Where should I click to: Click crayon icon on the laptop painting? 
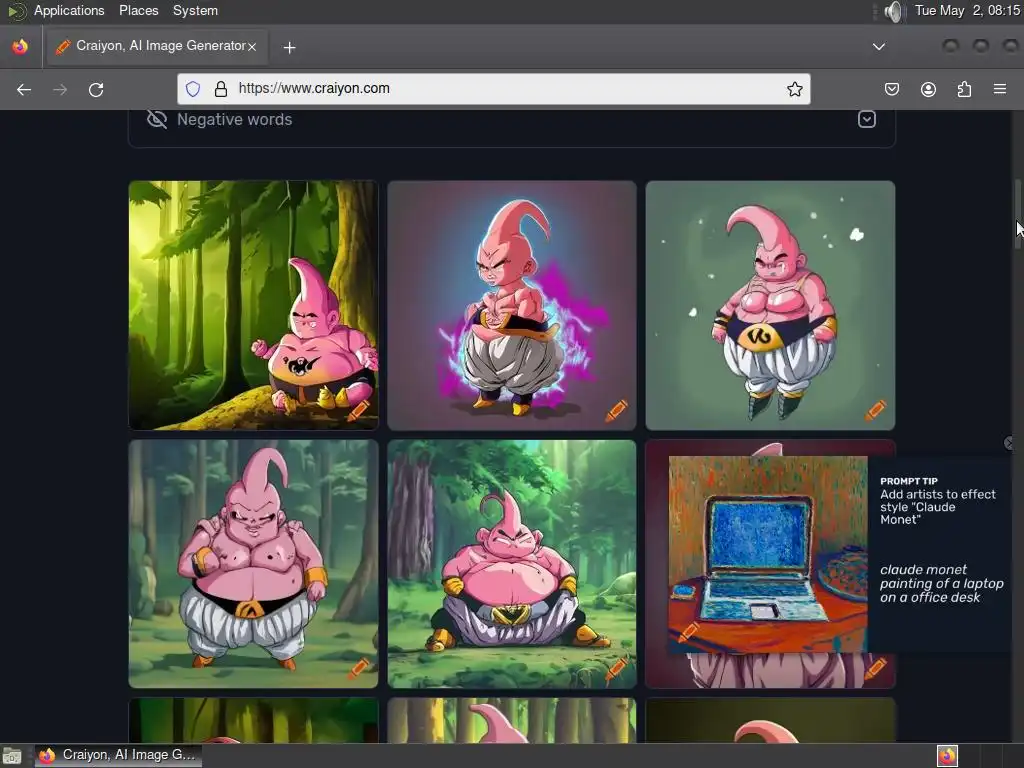point(688,632)
